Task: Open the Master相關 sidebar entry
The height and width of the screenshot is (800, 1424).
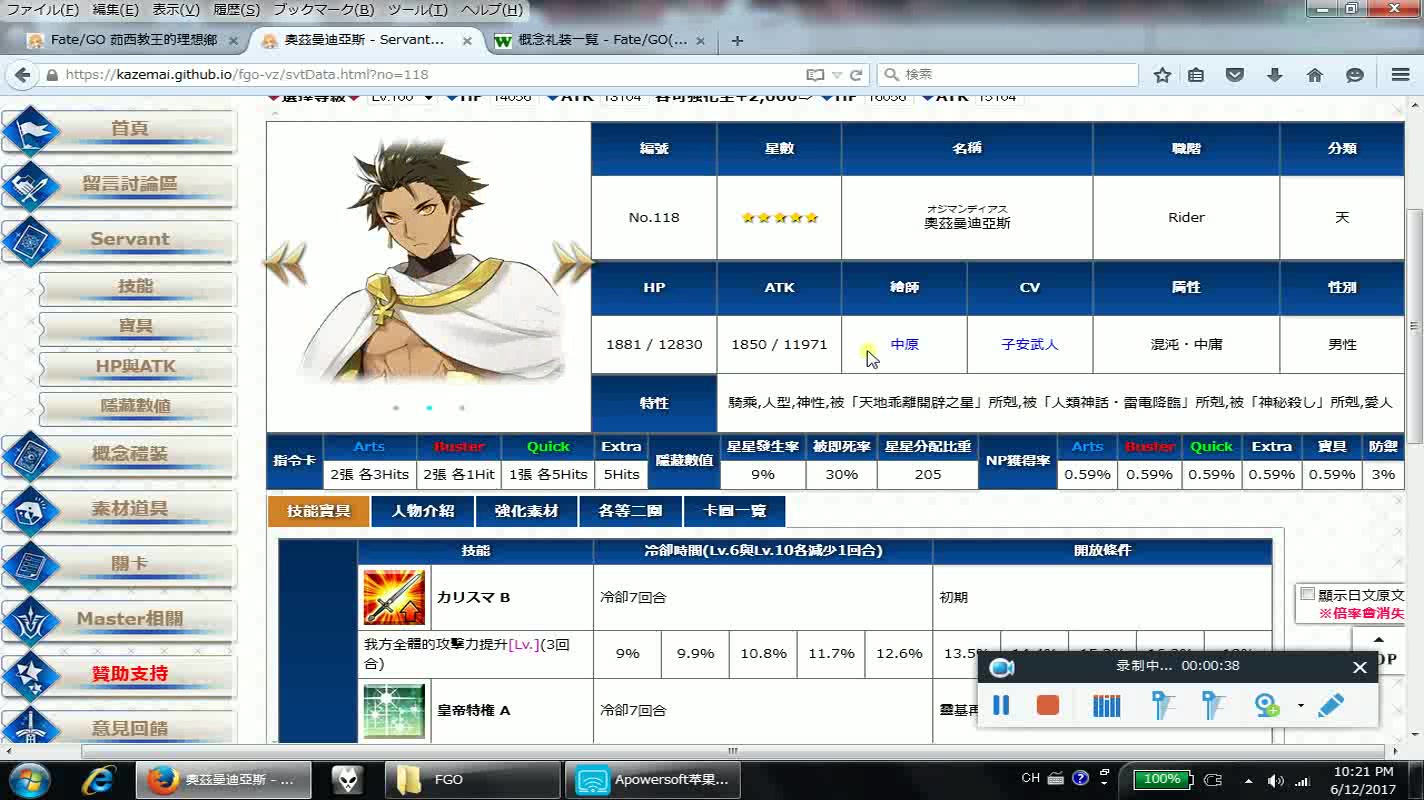Action: (x=119, y=619)
